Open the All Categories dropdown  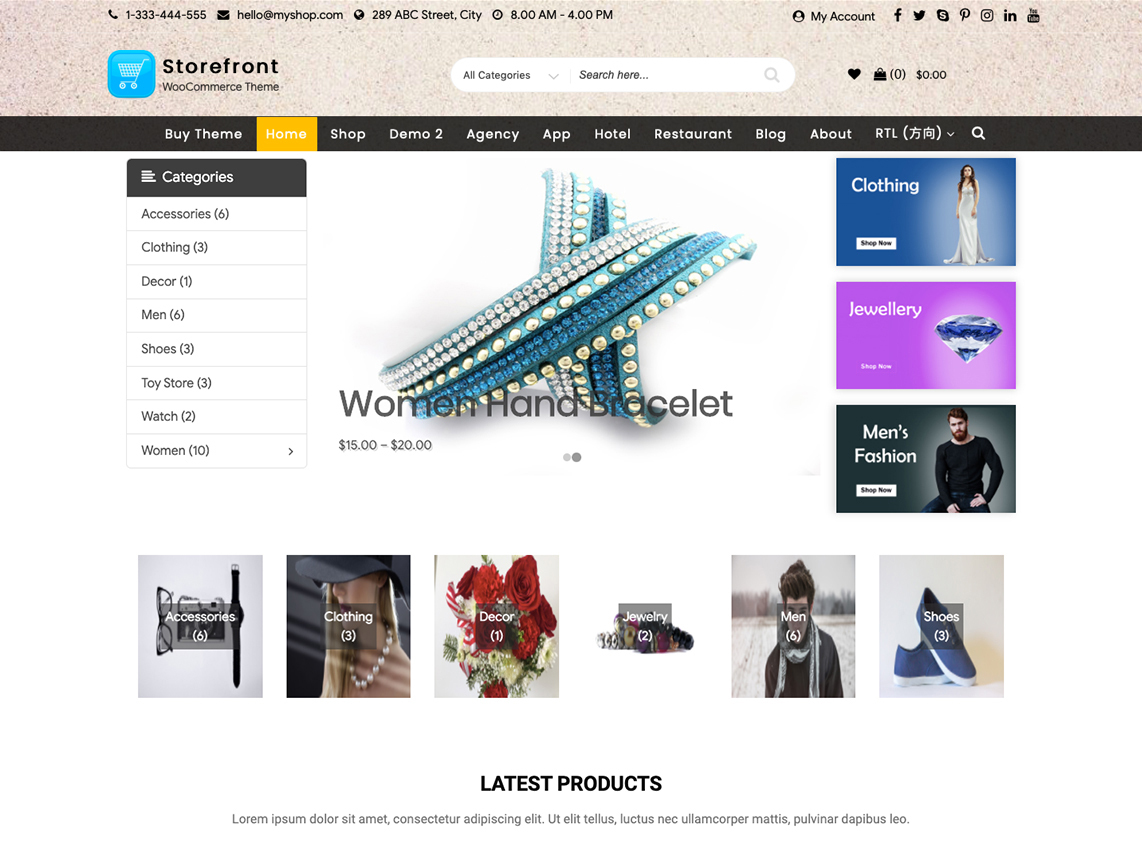click(511, 75)
